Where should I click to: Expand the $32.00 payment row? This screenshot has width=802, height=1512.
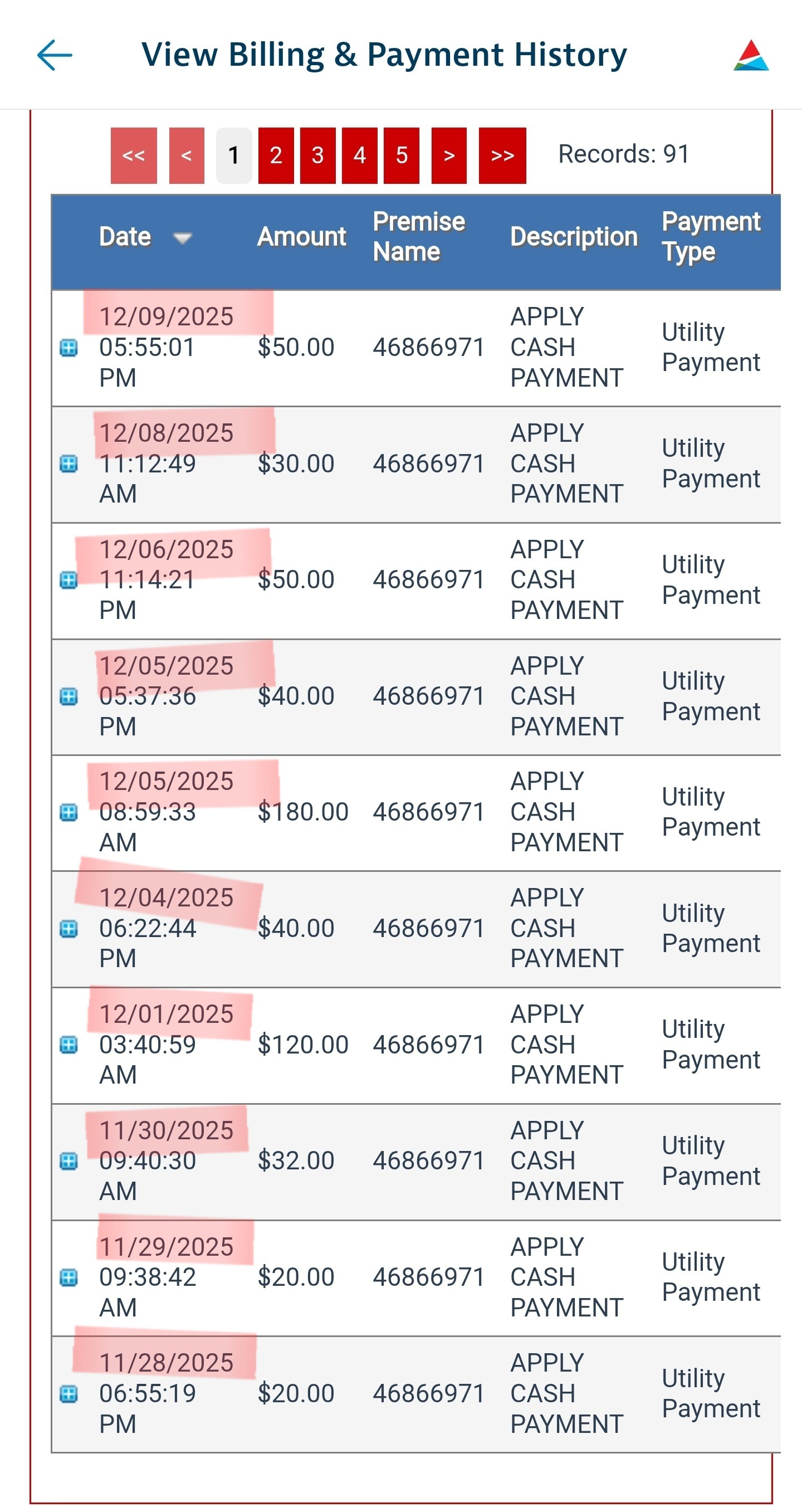[69, 1160]
